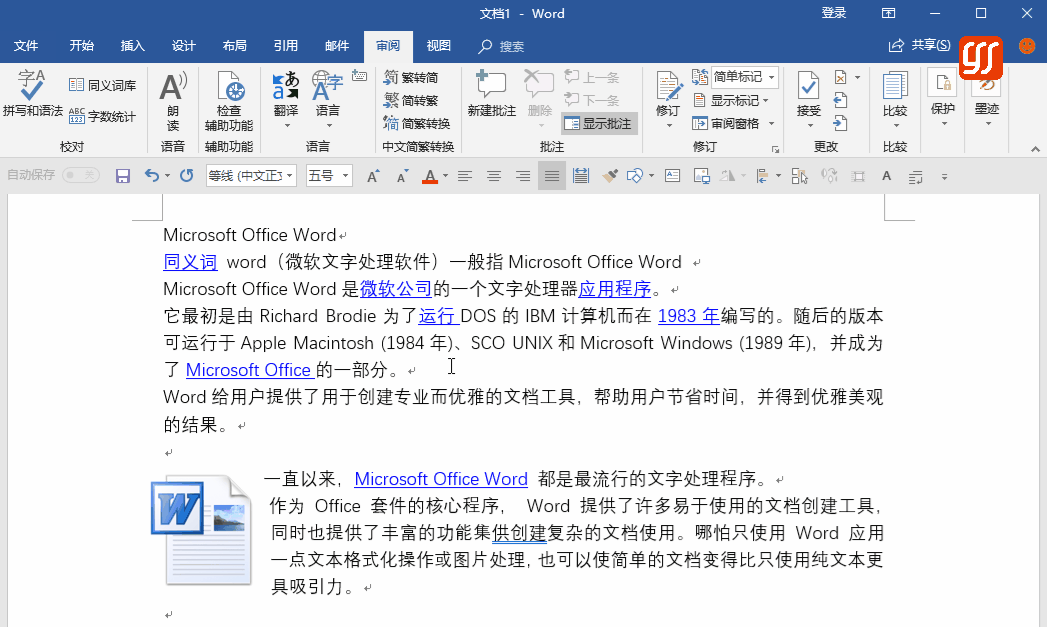Click the 修订 track changes icon
This screenshot has width=1047, height=627.
(x=668, y=85)
